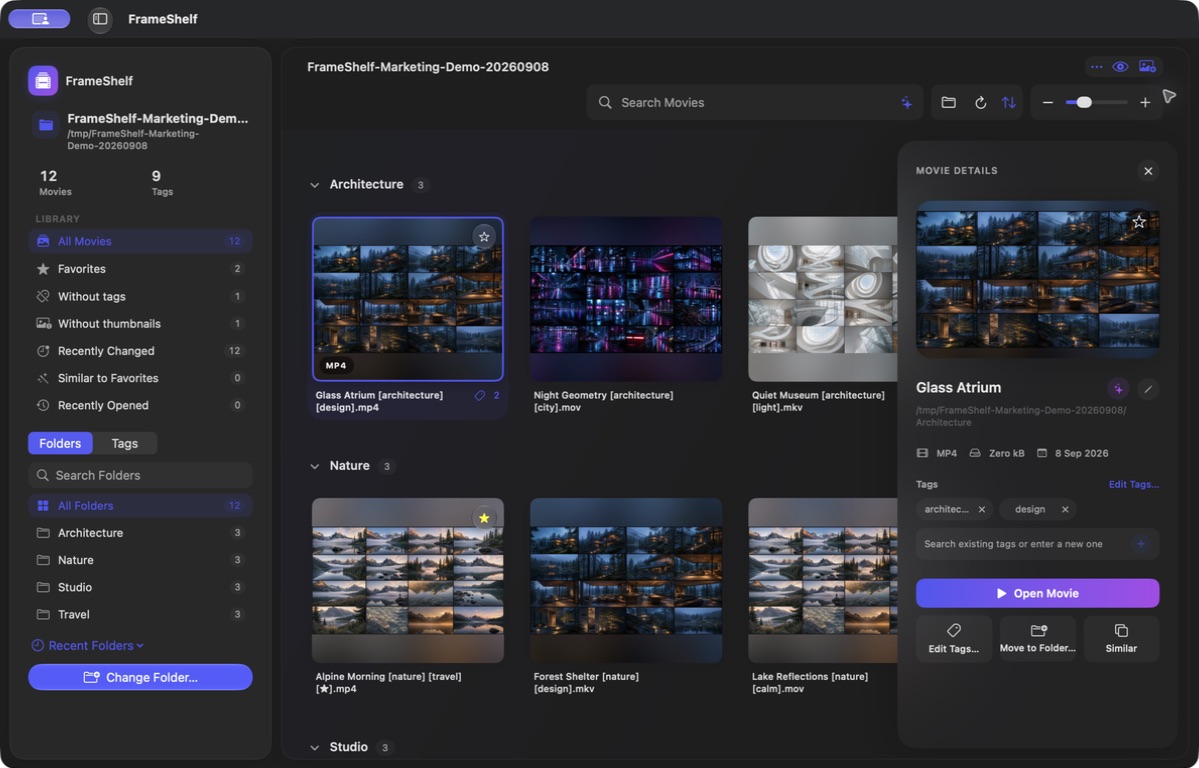Select the Architecture folder in sidebar
Viewport: 1199px width, 768px height.
140,532
